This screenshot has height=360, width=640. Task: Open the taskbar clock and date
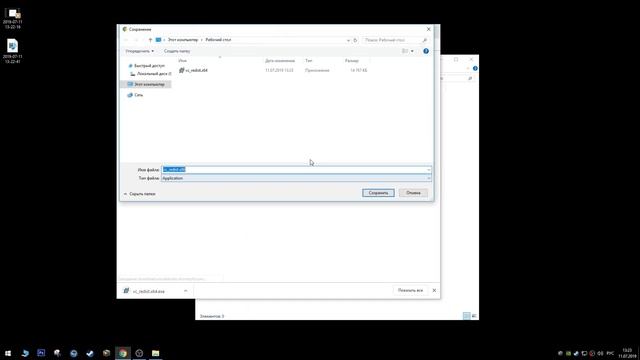click(627, 353)
